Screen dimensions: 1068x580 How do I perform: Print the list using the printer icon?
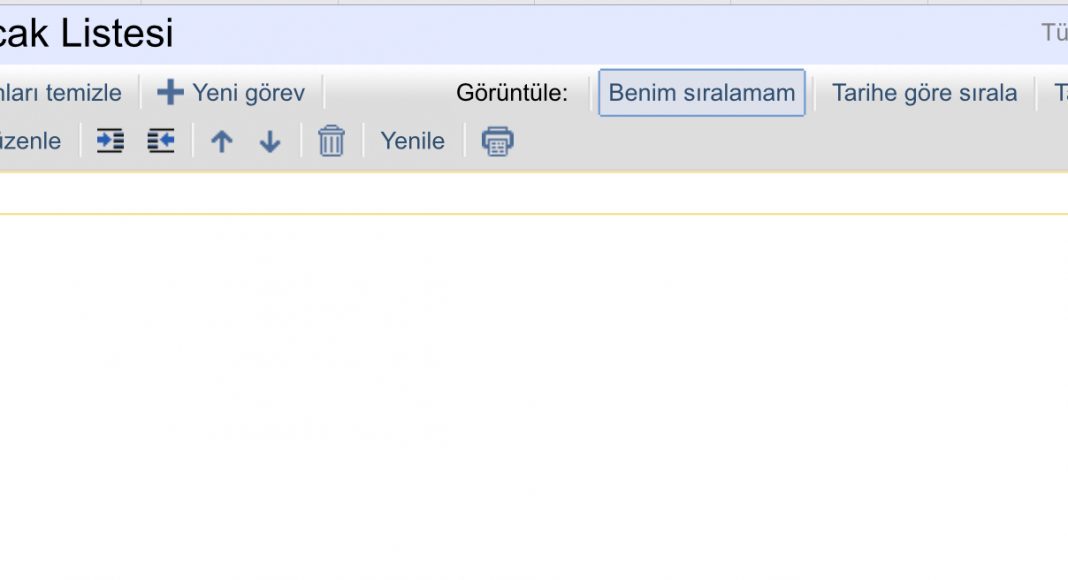tap(497, 141)
